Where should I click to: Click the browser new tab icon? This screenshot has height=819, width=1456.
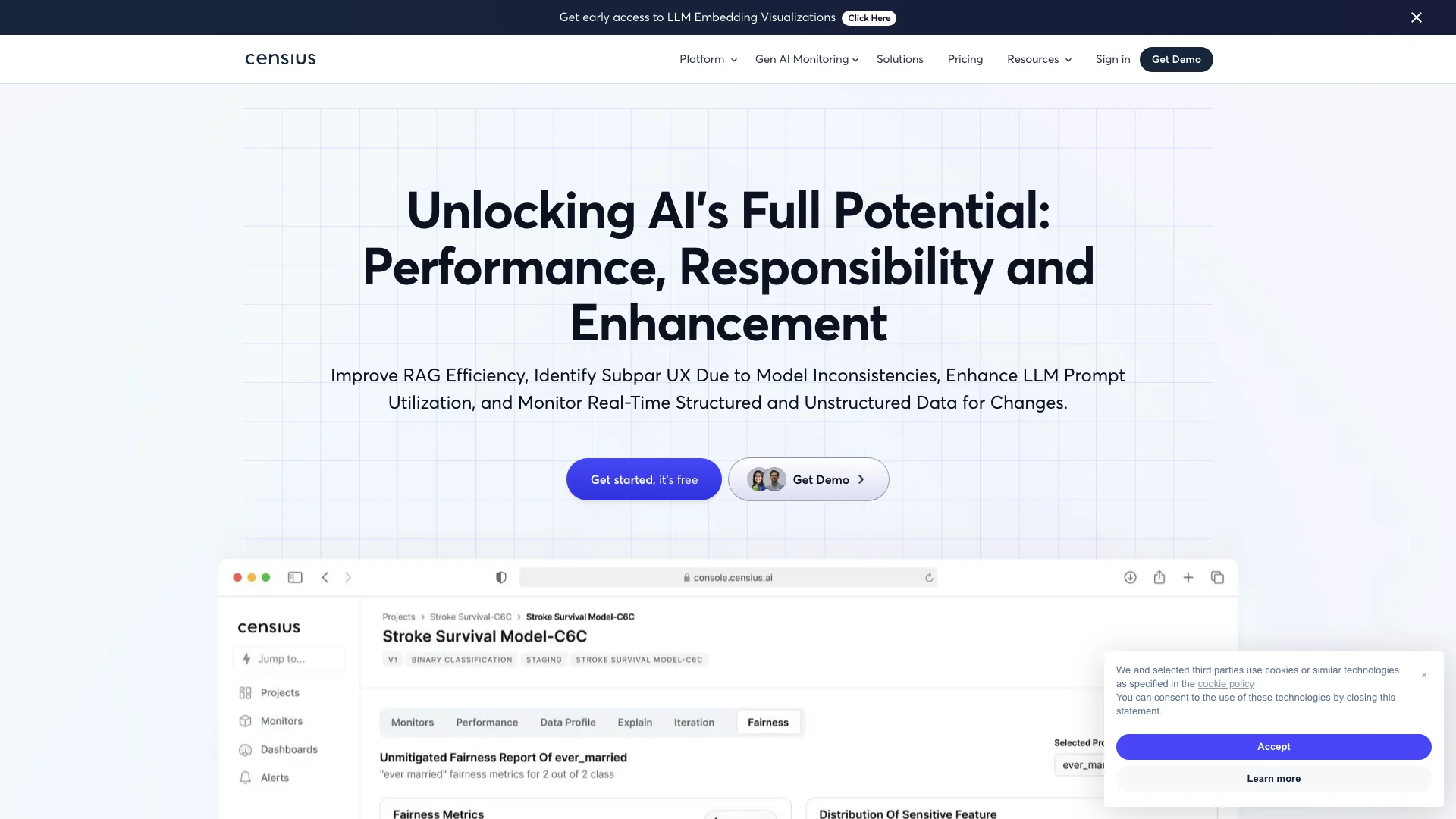[1188, 577]
